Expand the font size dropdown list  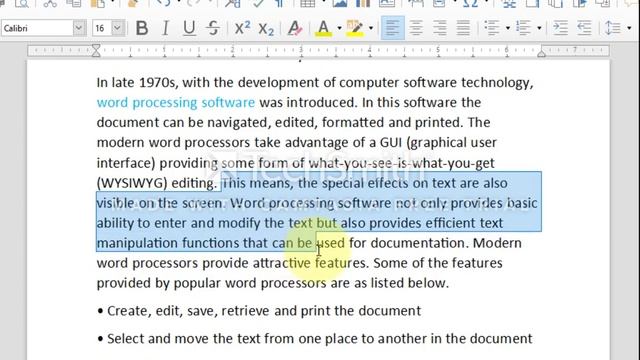click(x=117, y=28)
